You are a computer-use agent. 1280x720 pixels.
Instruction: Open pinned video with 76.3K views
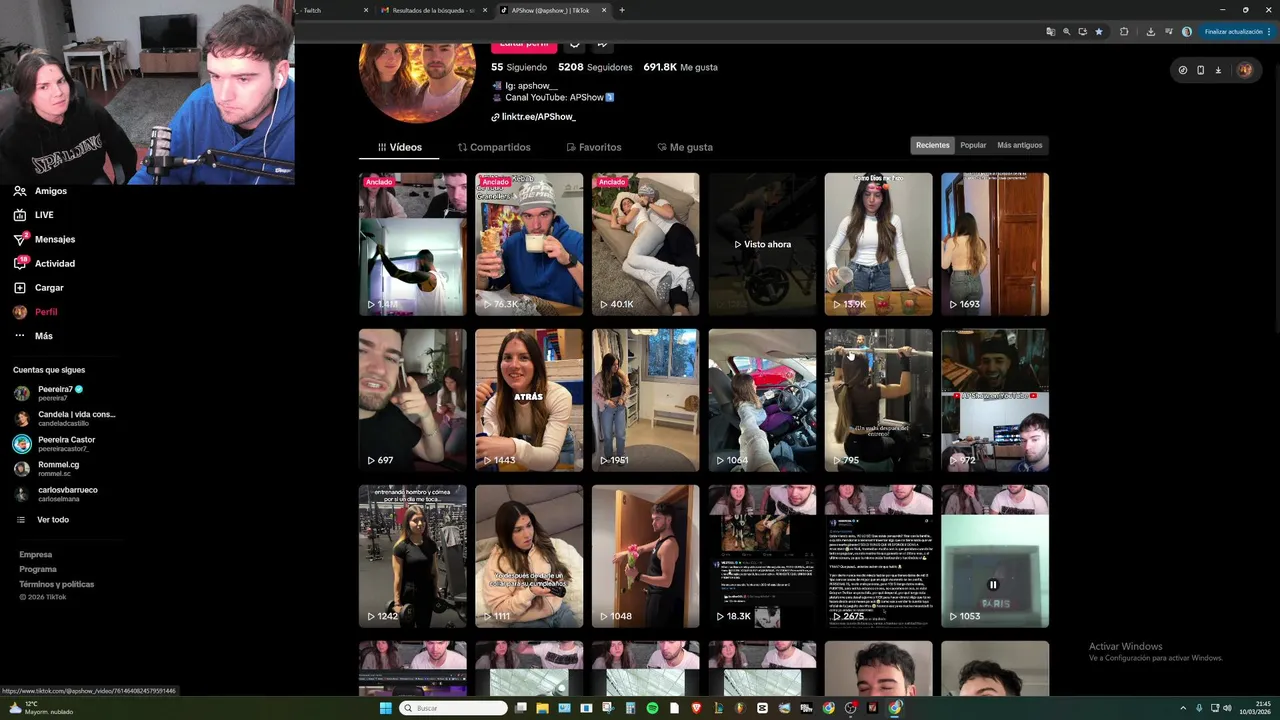(529, 244)
